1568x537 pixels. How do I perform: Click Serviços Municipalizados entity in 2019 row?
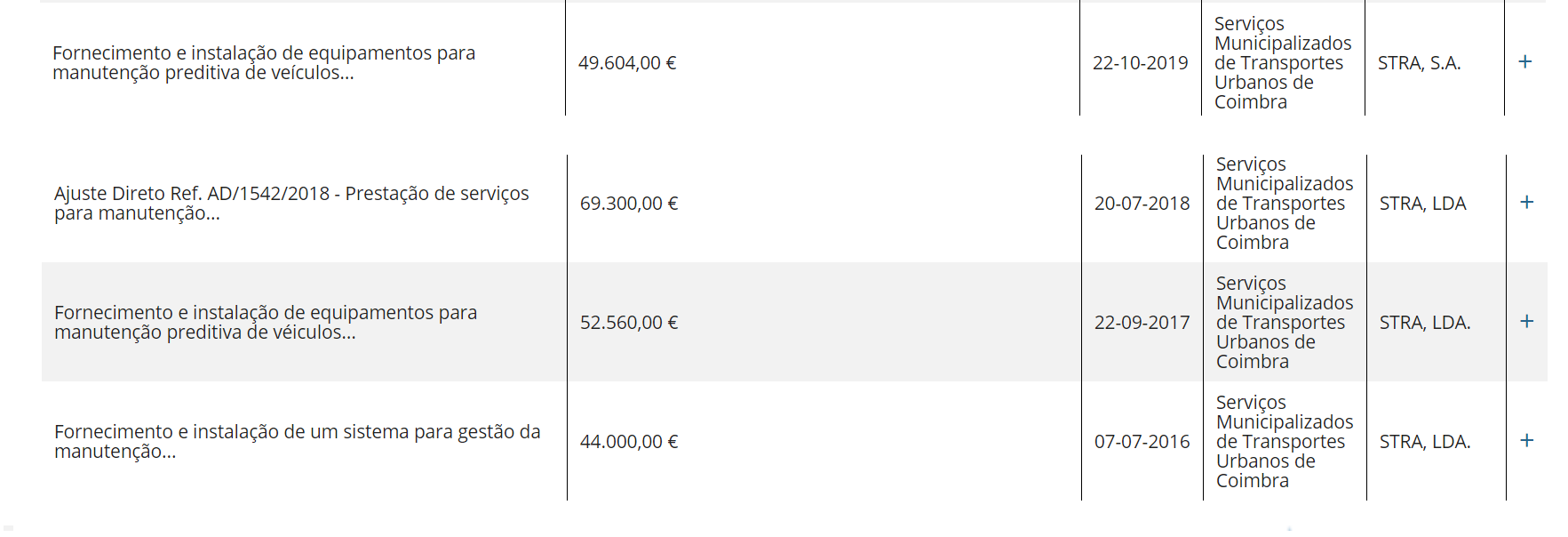click(1283, 63)
